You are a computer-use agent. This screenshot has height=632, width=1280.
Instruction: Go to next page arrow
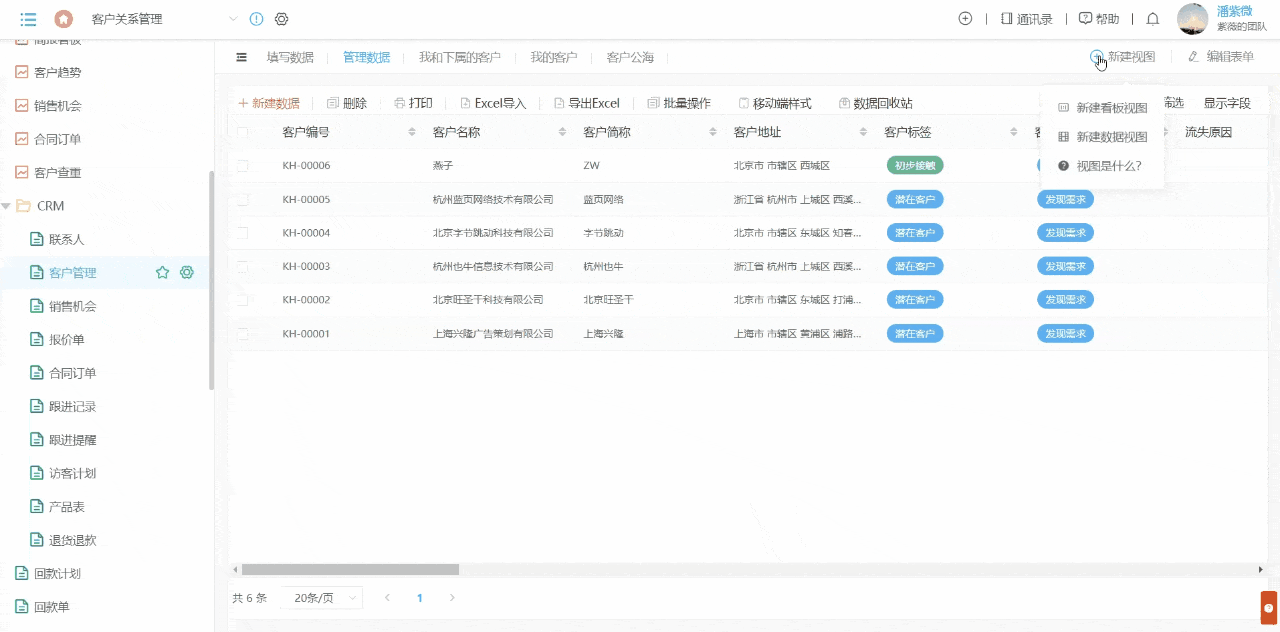[x=452, y=598]
